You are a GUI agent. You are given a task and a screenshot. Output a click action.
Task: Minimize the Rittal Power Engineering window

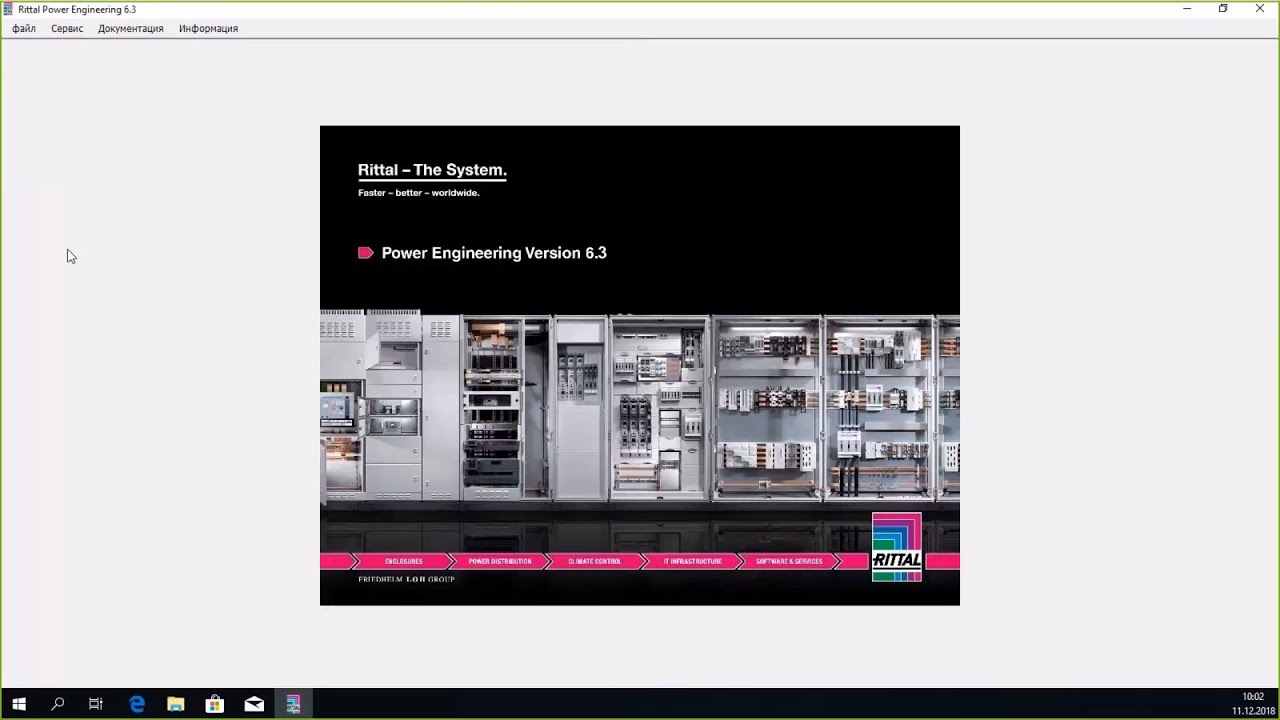coord(1187,9)
